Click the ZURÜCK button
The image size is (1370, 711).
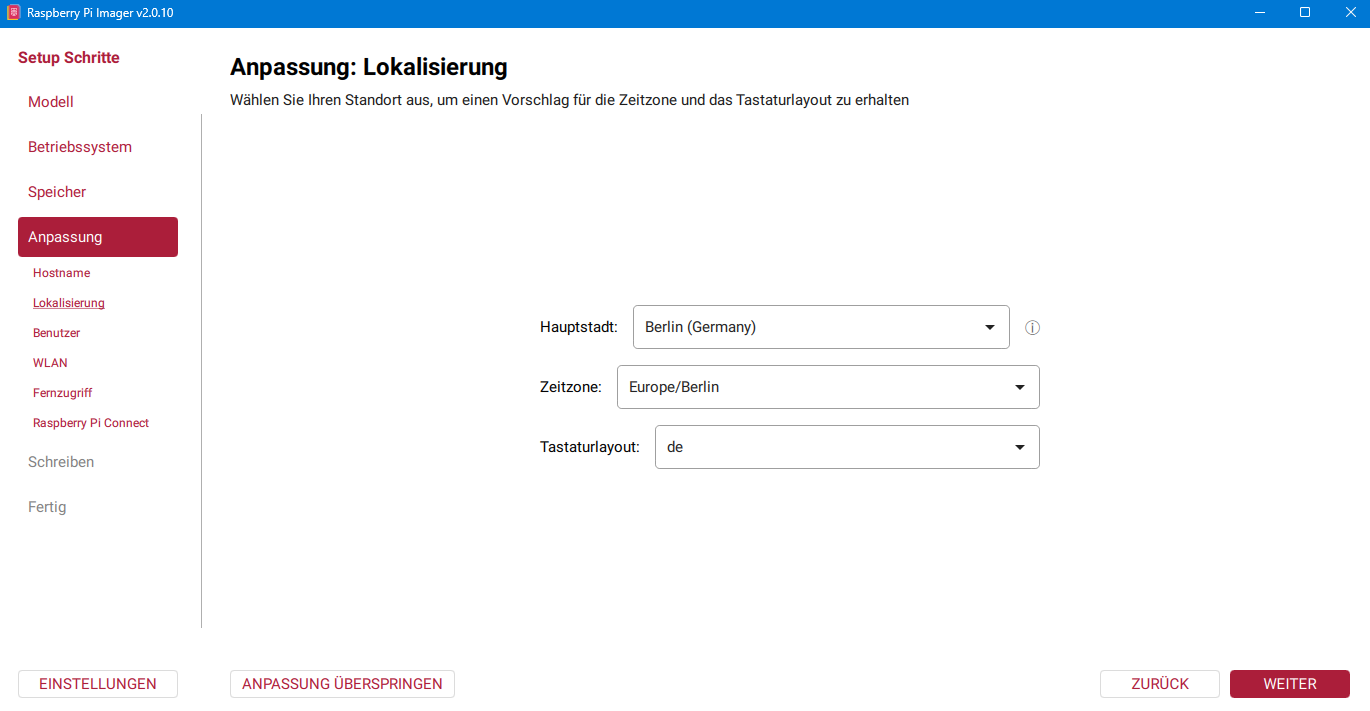(1160, 684)
